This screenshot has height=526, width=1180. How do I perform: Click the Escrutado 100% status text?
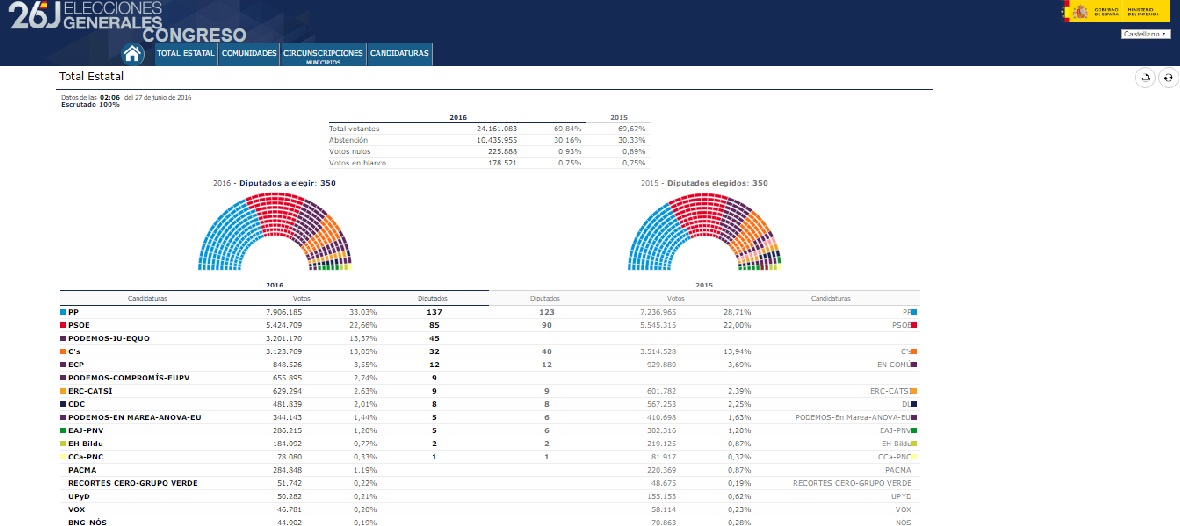(90, 104)
